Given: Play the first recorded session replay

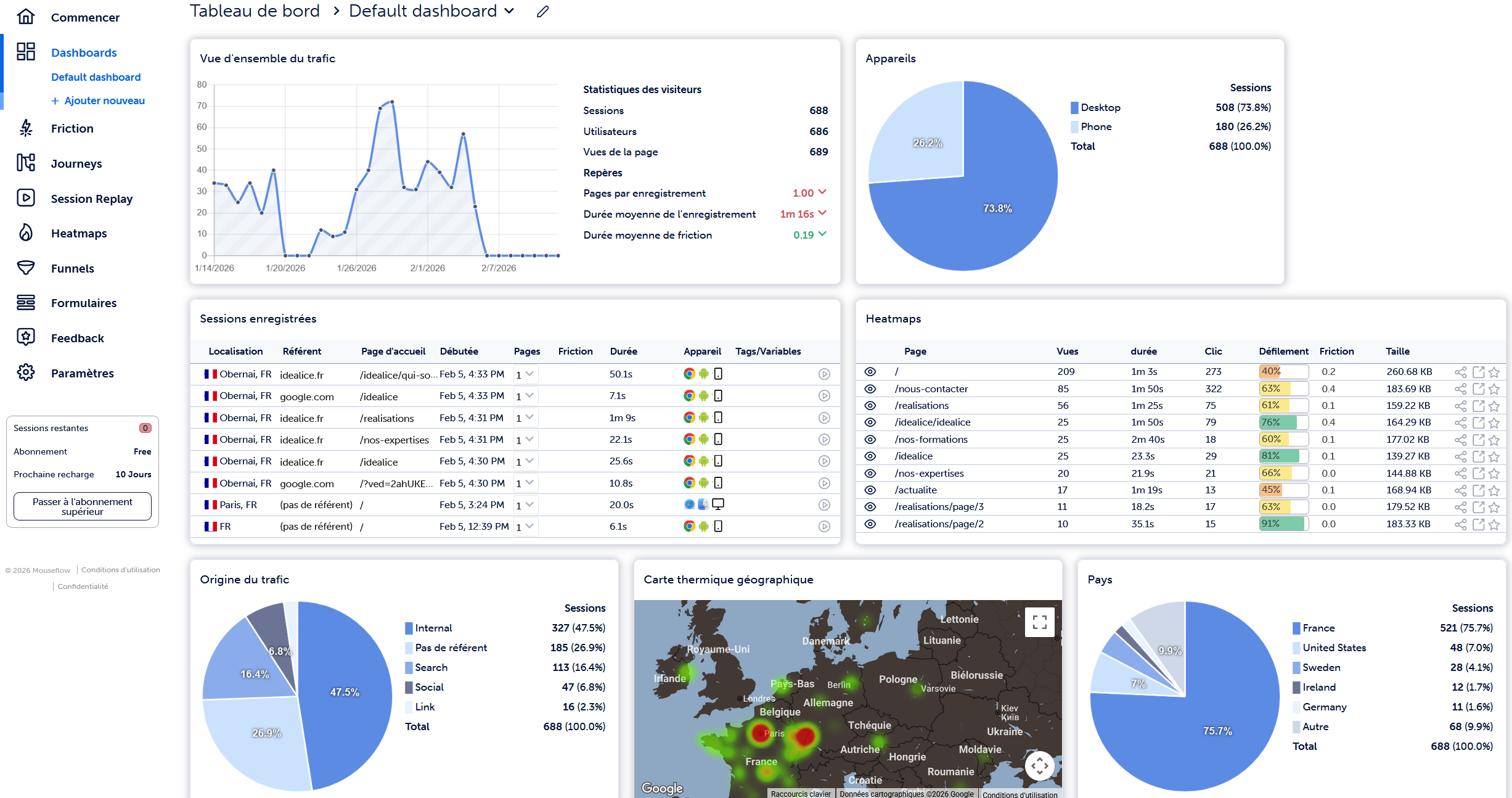Looking at the screenshot, I should [x=824, y=374].
